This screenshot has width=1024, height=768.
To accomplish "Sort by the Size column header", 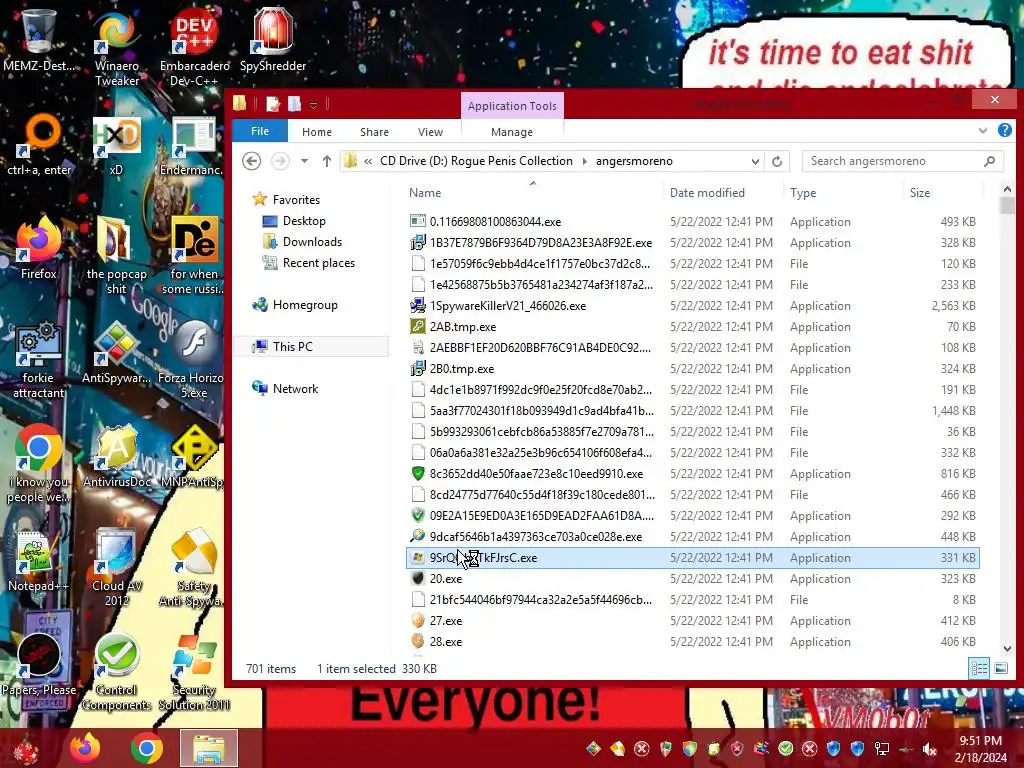I will (x=943, y=193).
